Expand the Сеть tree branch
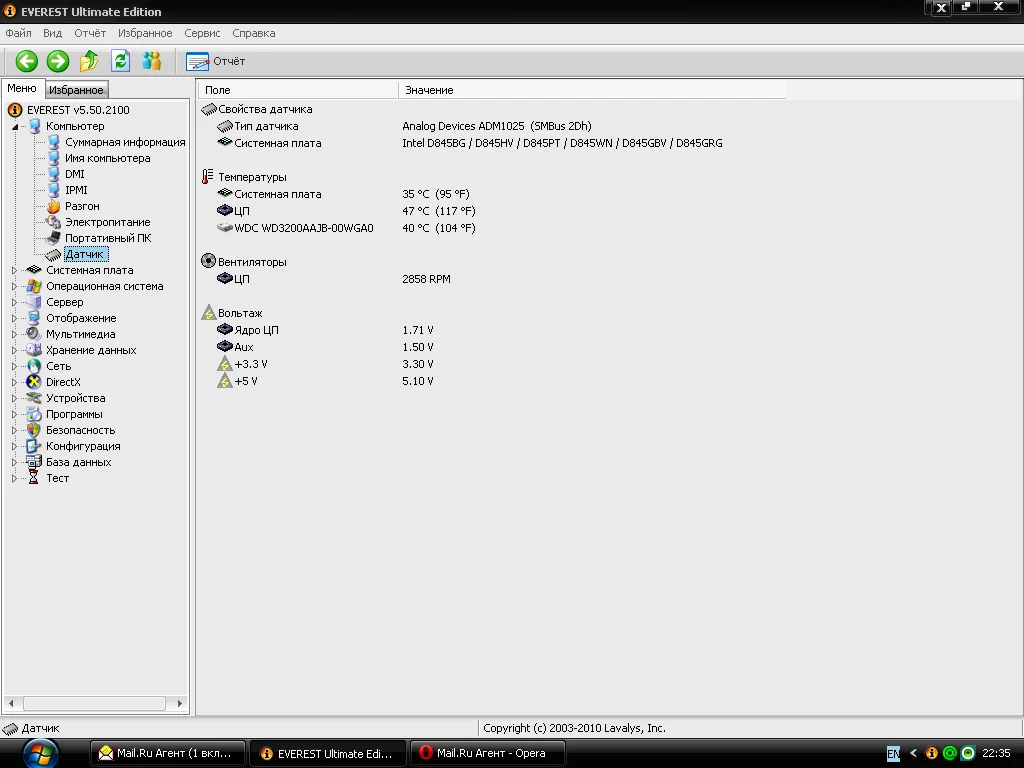 pos(14,366)
